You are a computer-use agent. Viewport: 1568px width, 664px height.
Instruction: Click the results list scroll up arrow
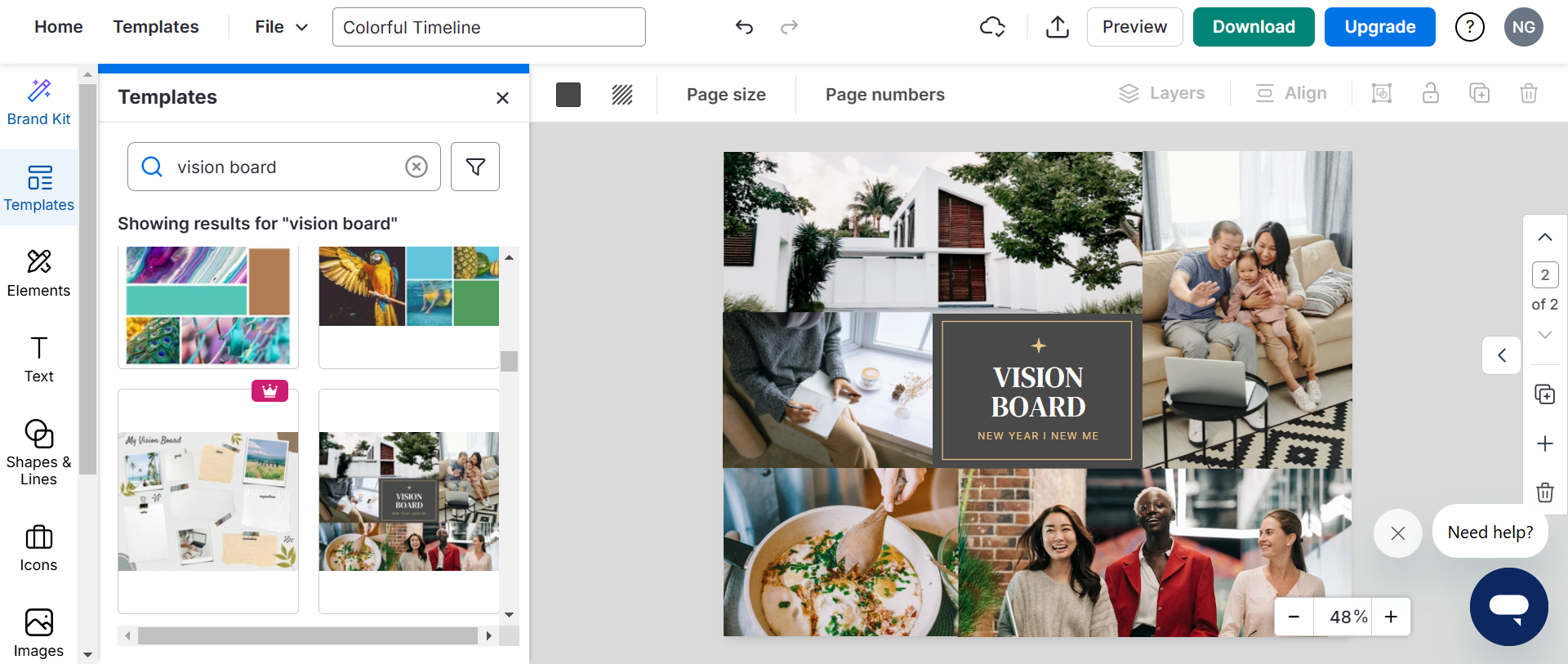click(x=510, y=257)
